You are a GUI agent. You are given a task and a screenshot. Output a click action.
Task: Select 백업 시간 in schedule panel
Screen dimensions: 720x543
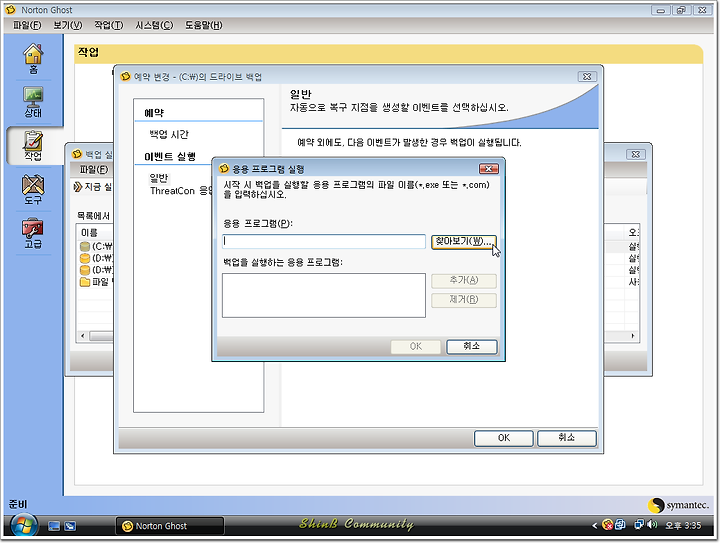point(169,134)
